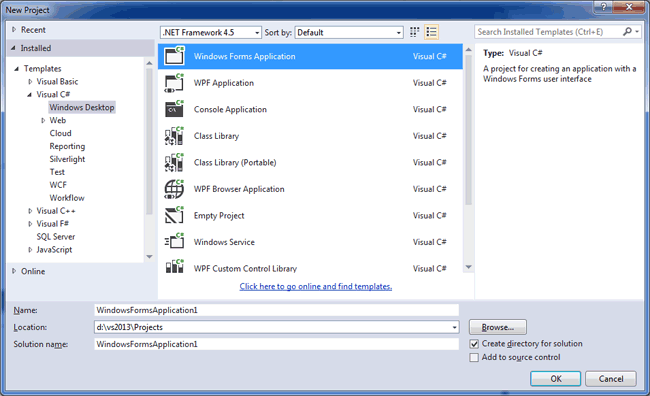
Task: Expand the JavaScript node
Action: (30, 250)
